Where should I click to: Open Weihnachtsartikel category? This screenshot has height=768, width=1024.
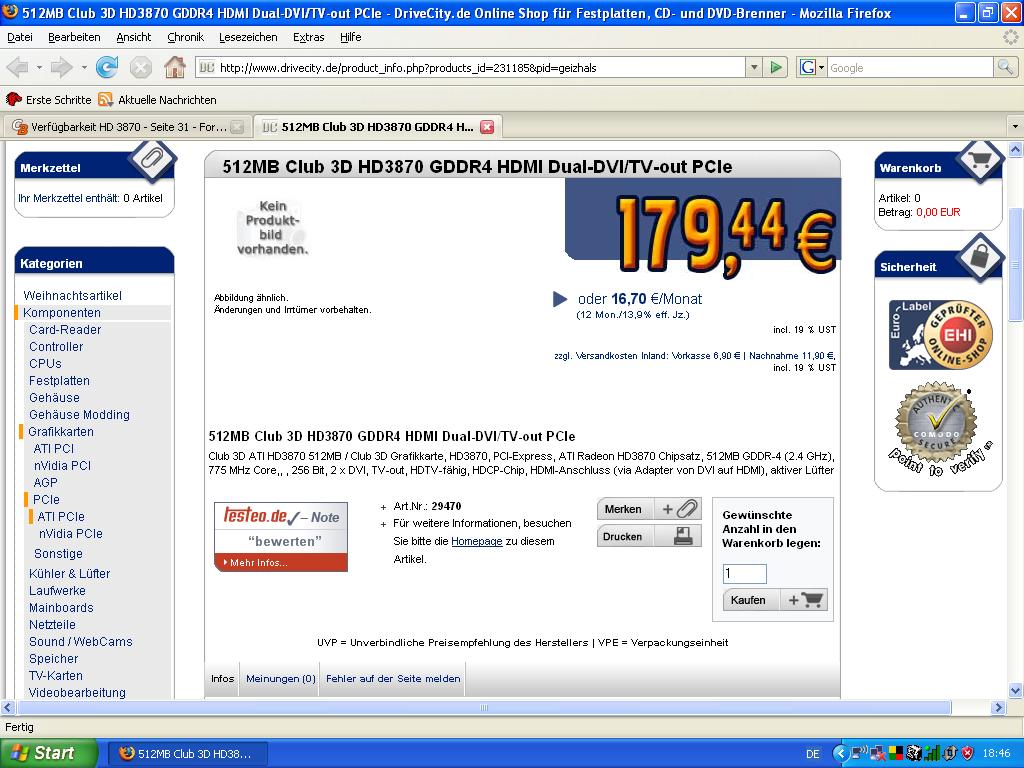click(x=72, y=296)
